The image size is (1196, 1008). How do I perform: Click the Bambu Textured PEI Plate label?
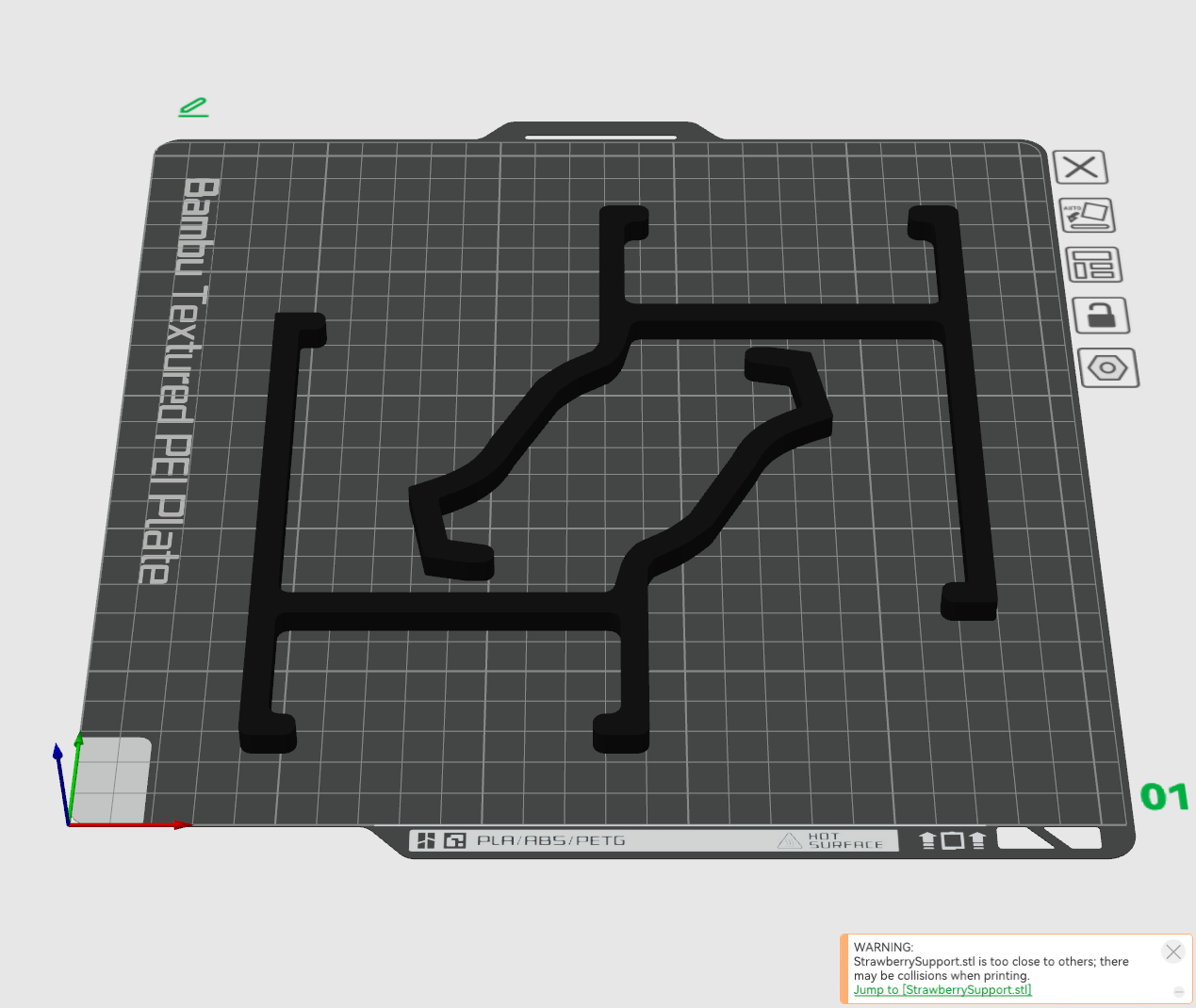click(181, 381)
